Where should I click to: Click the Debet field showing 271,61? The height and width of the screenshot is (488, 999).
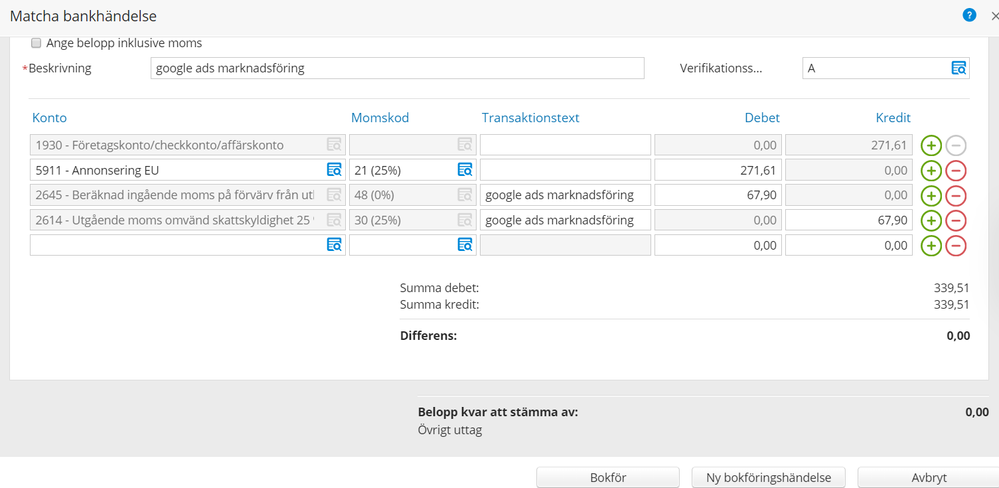point(718,170)
